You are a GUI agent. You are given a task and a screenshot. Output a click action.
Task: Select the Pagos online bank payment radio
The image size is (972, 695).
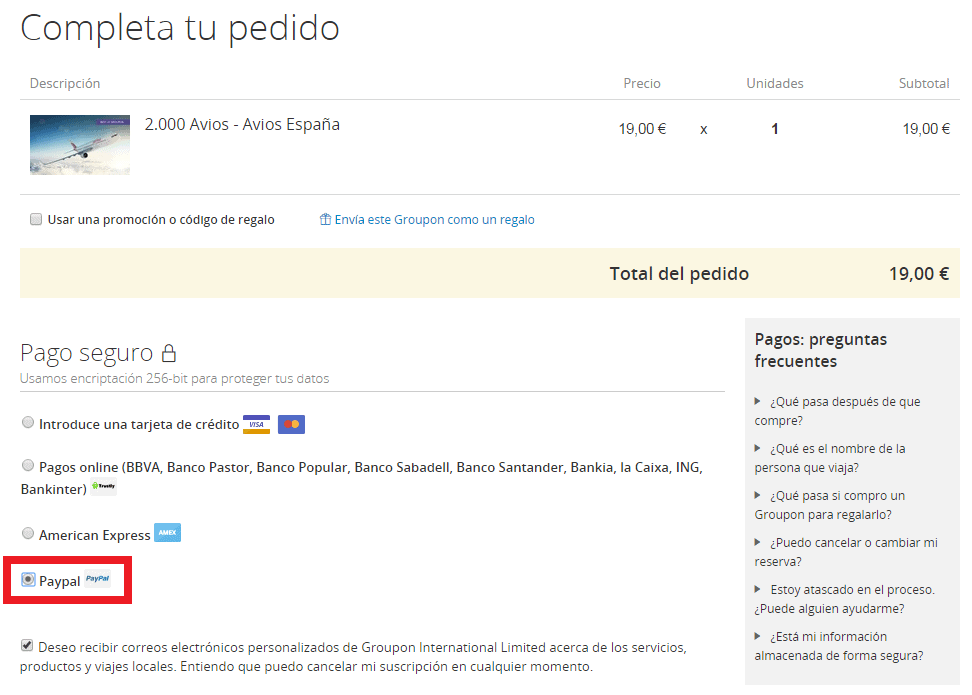coord(28,465)
